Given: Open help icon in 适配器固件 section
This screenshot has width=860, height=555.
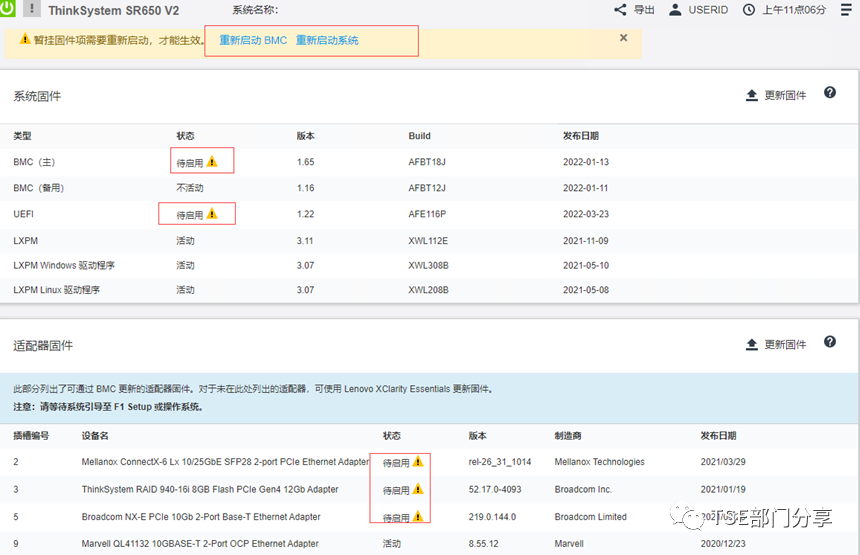Looking at the screenshot, I should pyautogui.click(x=830, y=342).
